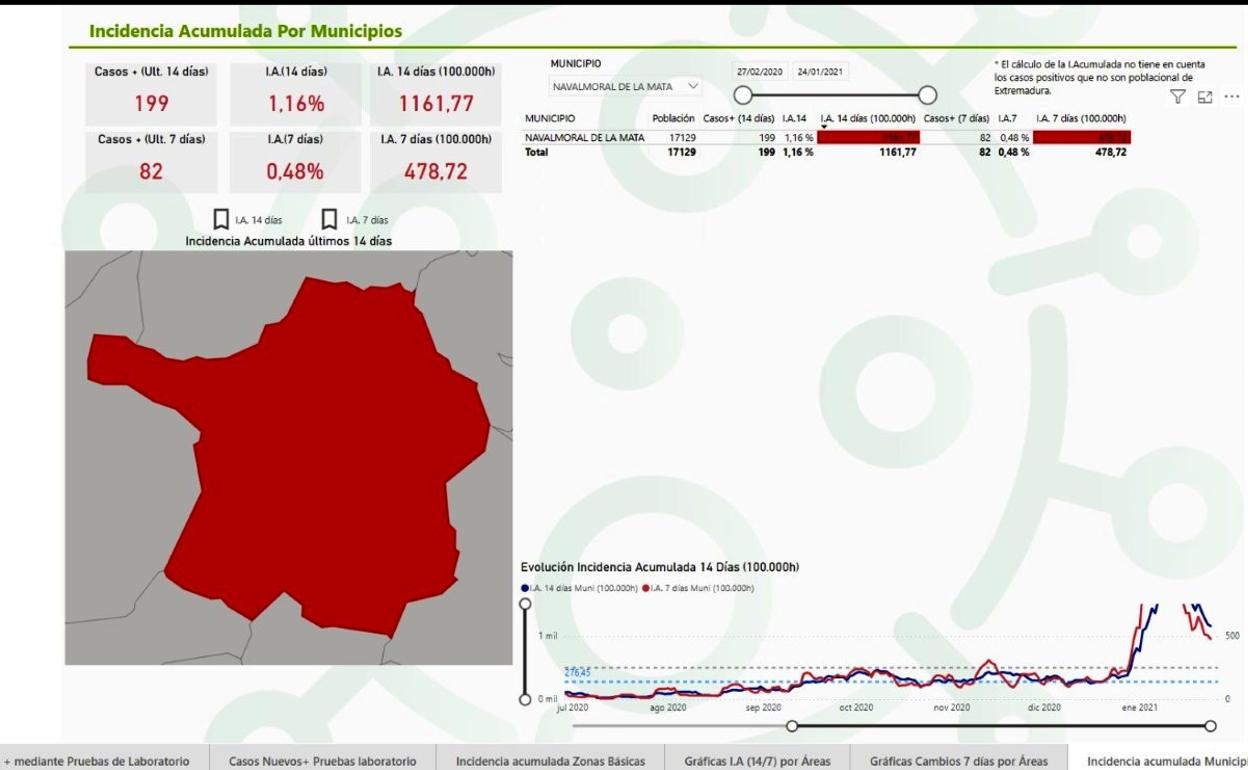
Task: Sort by Casos+ (7 días) column header
Action: (956, 119)
